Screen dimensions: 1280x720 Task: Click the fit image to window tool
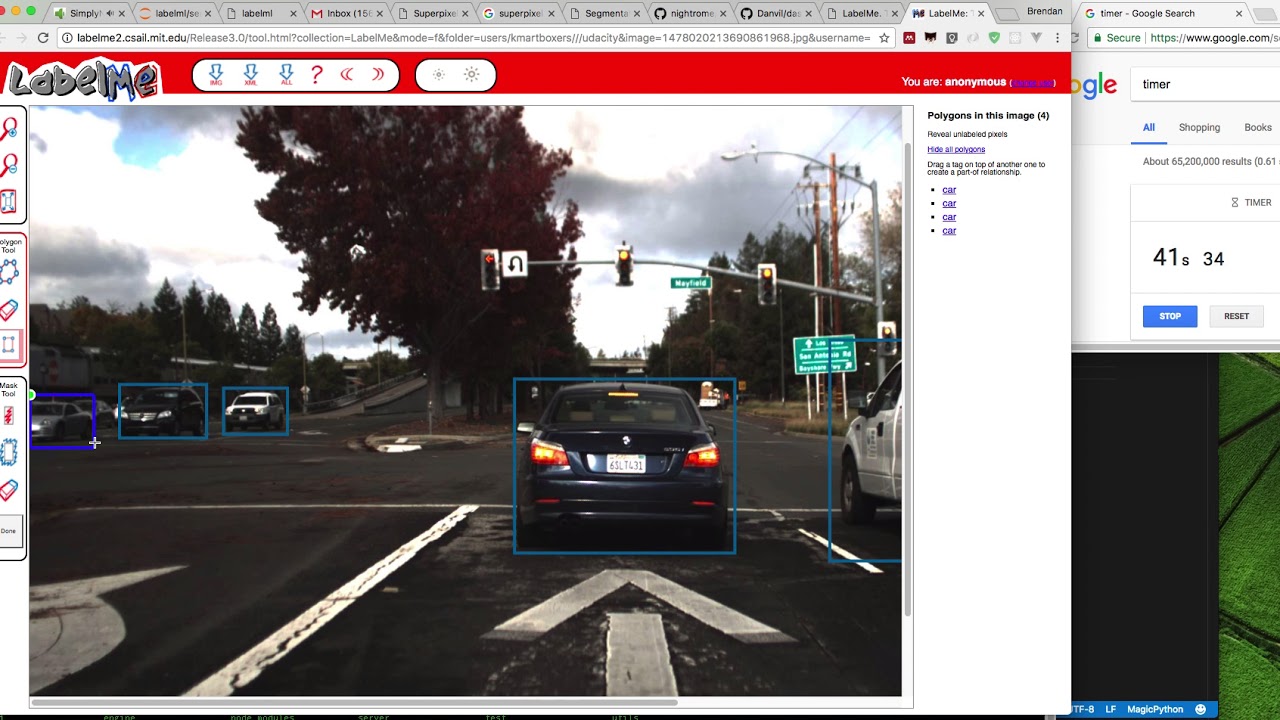9,201
